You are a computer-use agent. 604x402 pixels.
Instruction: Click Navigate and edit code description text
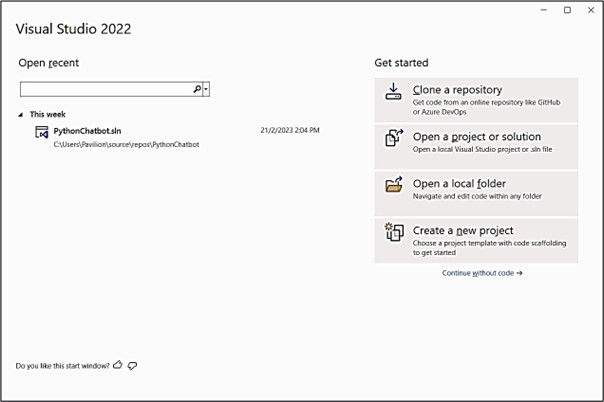click(477, 196)
